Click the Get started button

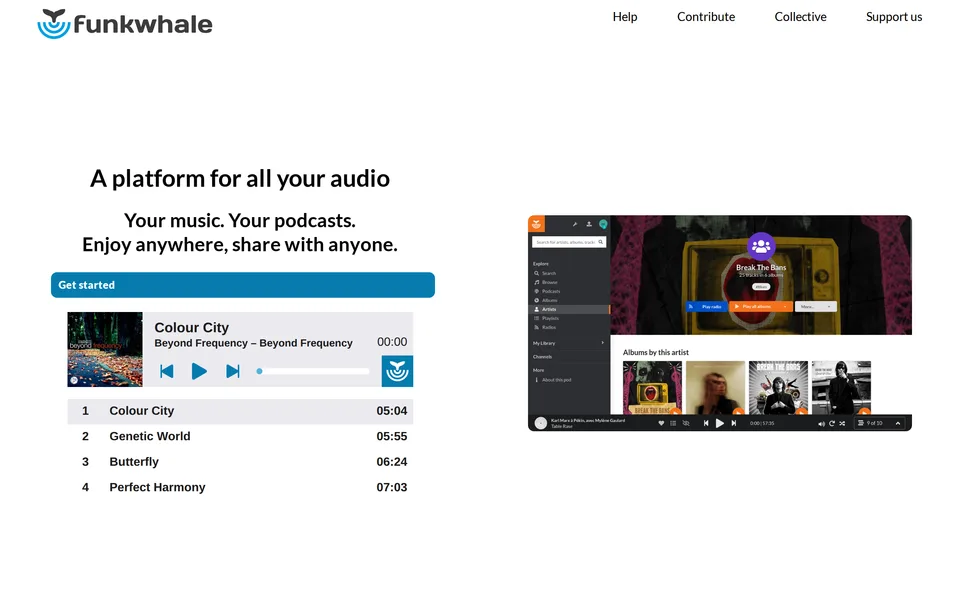[243, 285]
